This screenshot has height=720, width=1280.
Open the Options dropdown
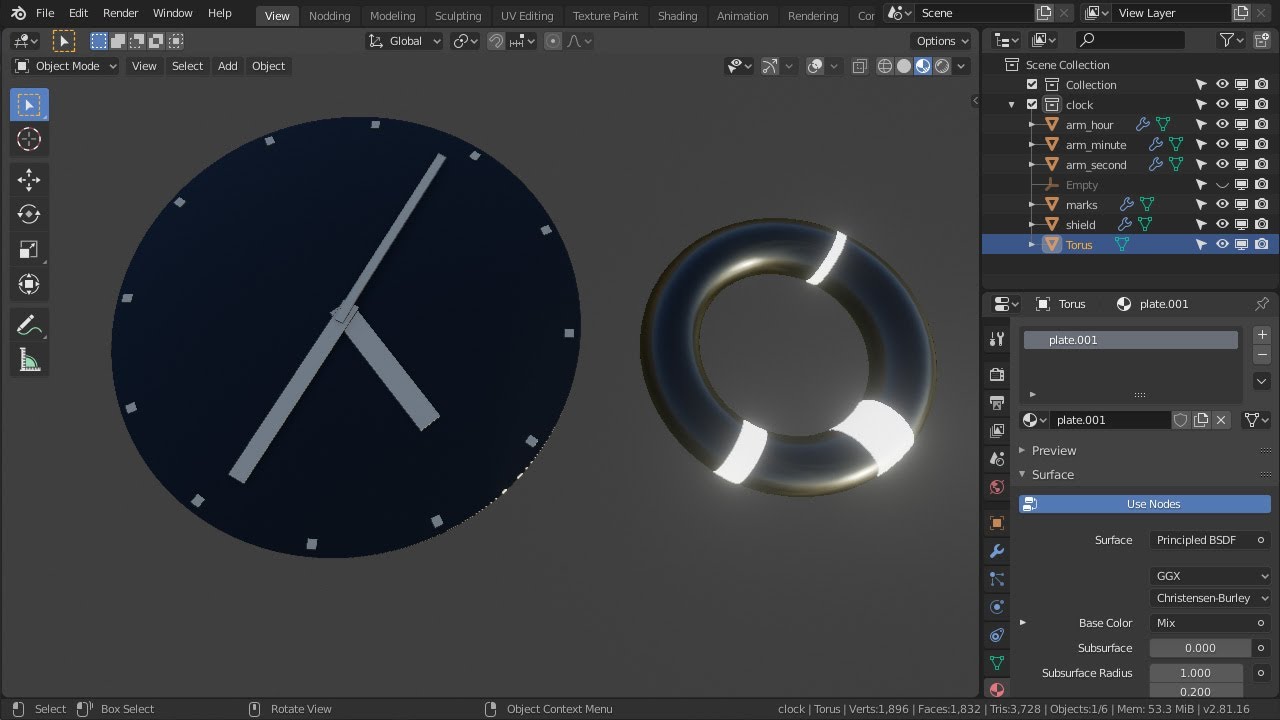(942, 41)
